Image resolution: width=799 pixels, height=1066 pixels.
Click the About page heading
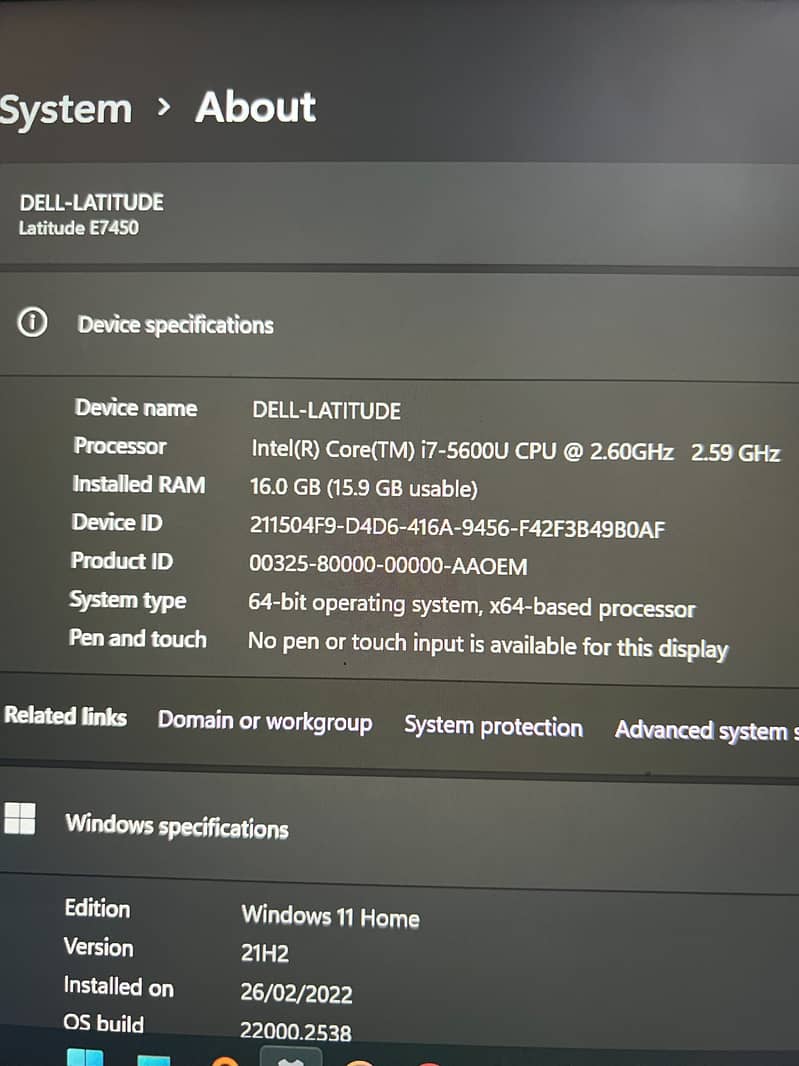[256, 107]
